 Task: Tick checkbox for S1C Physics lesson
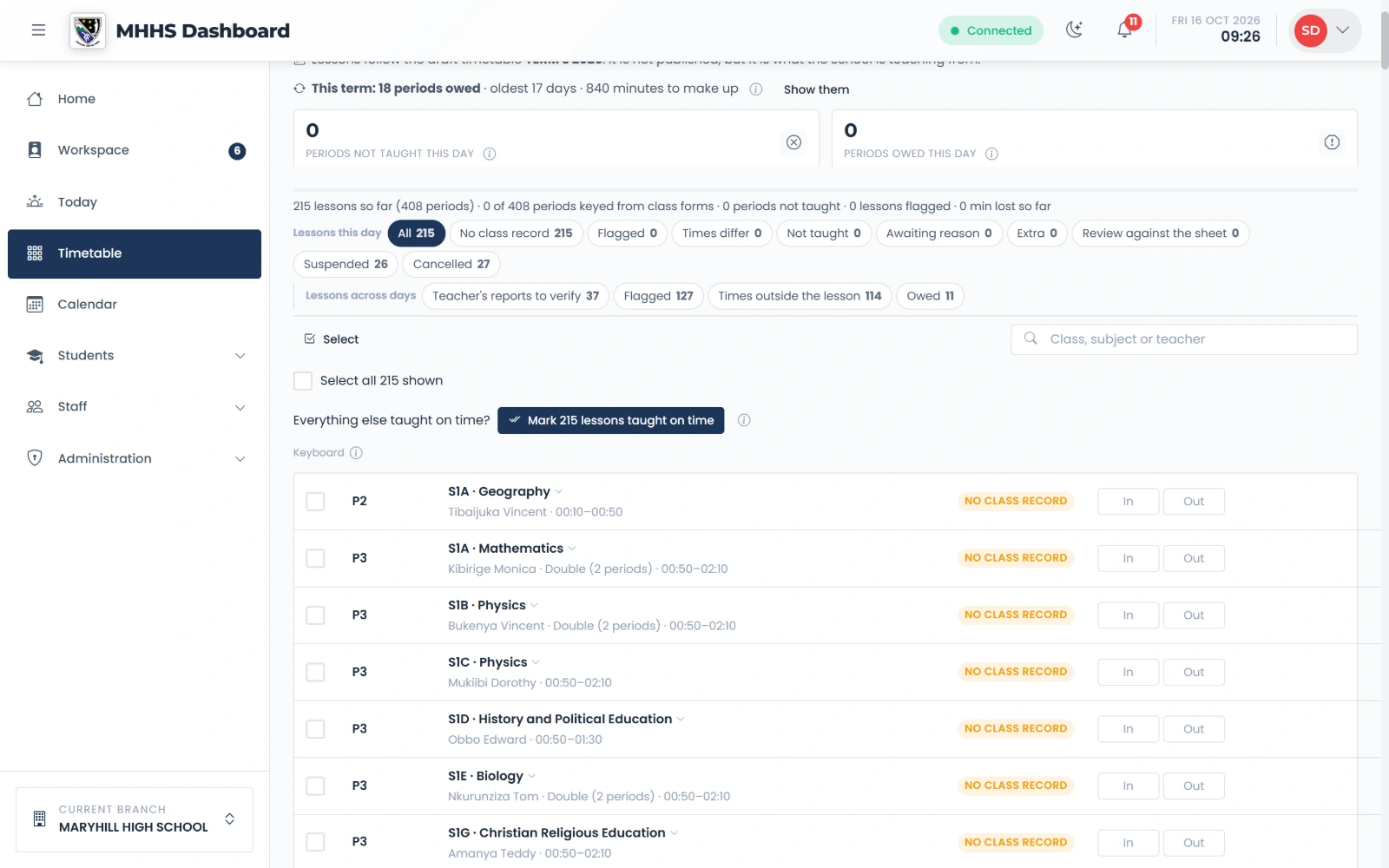(315, 672)
